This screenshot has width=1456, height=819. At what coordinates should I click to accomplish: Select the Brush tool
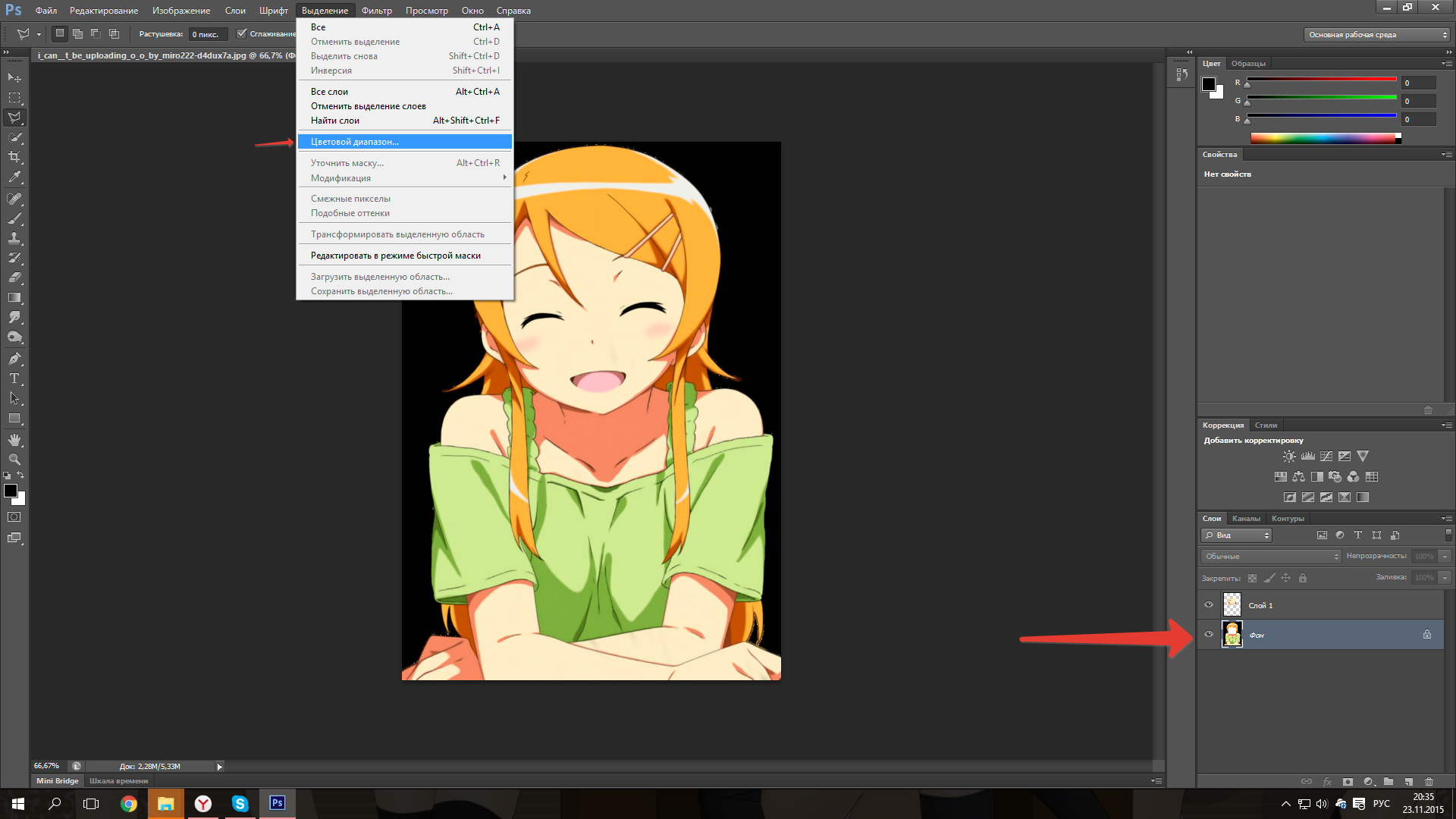click(x=14, y=218)
